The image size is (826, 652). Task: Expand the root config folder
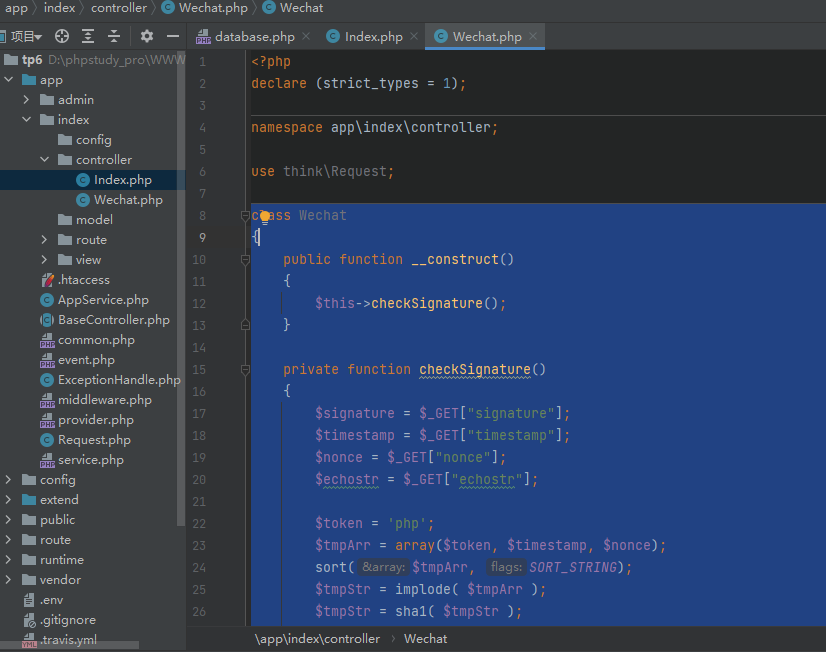8,480
